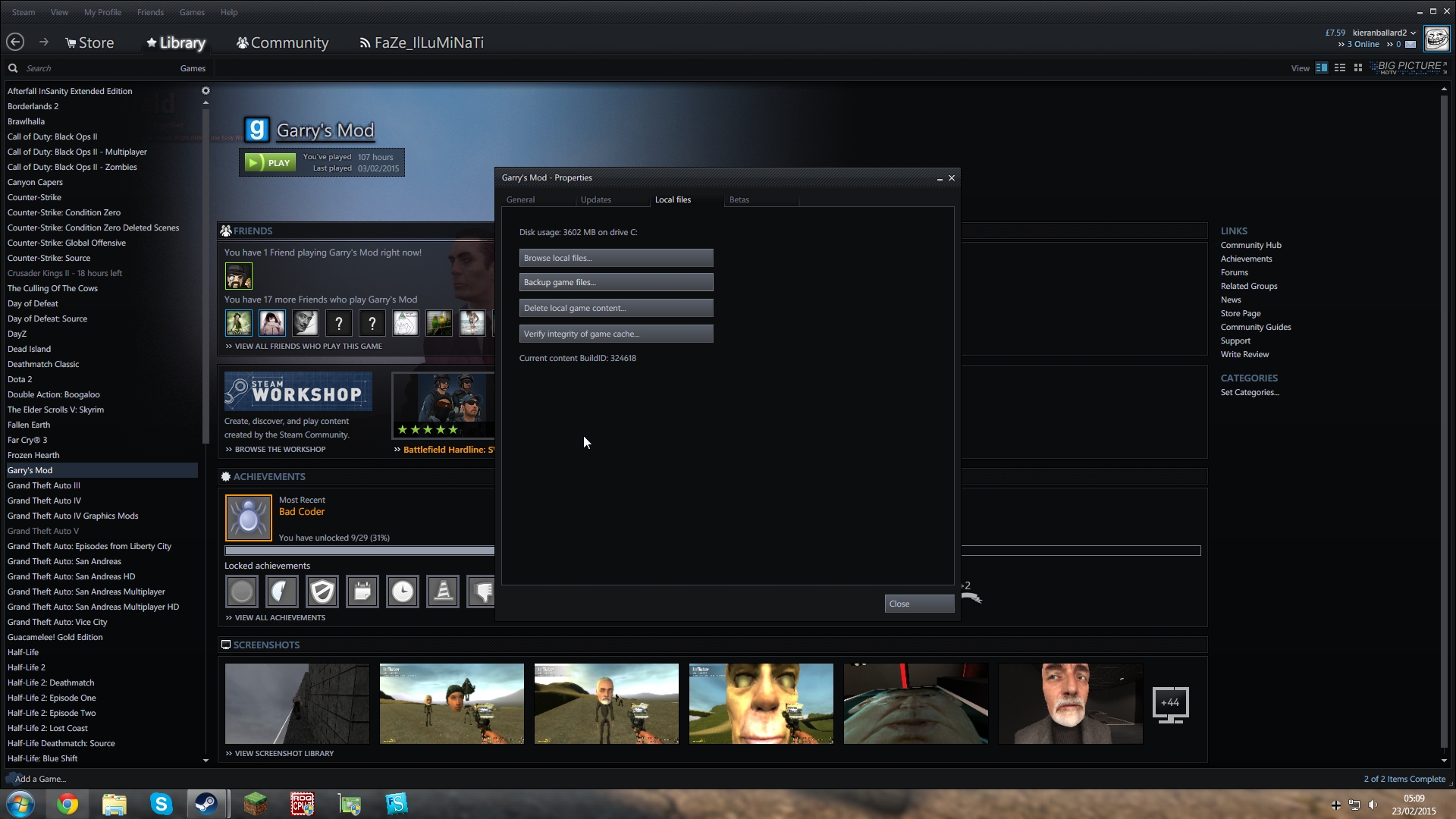
Task: Open the game list settings gear
Action: [x=206, y=91]
